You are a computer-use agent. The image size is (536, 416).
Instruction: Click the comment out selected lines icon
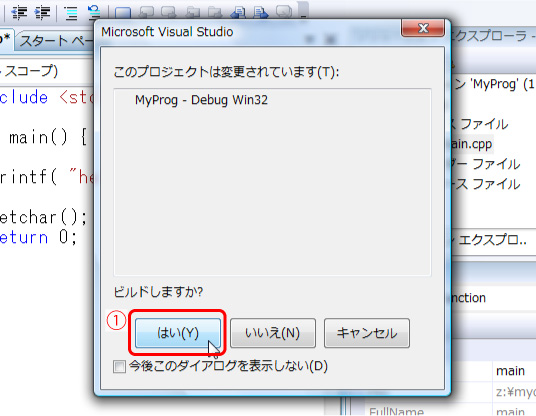pyautogui.click(x=71, y=13)
